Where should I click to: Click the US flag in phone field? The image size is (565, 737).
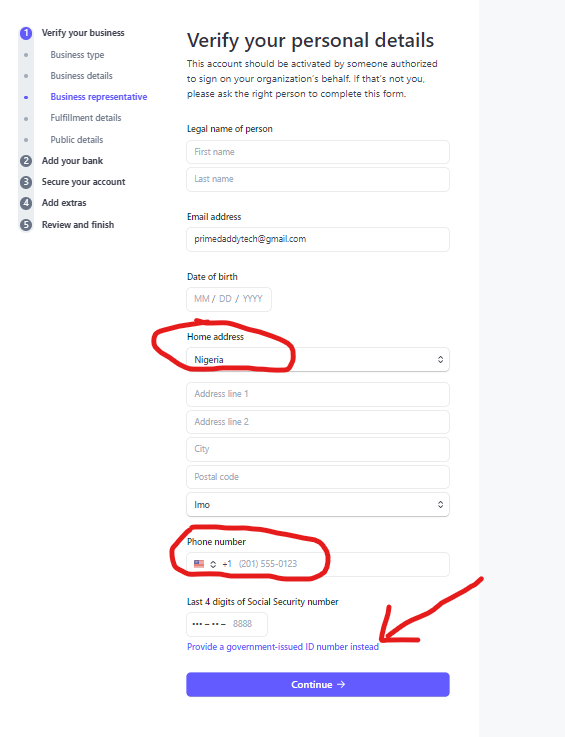(199, 564)
